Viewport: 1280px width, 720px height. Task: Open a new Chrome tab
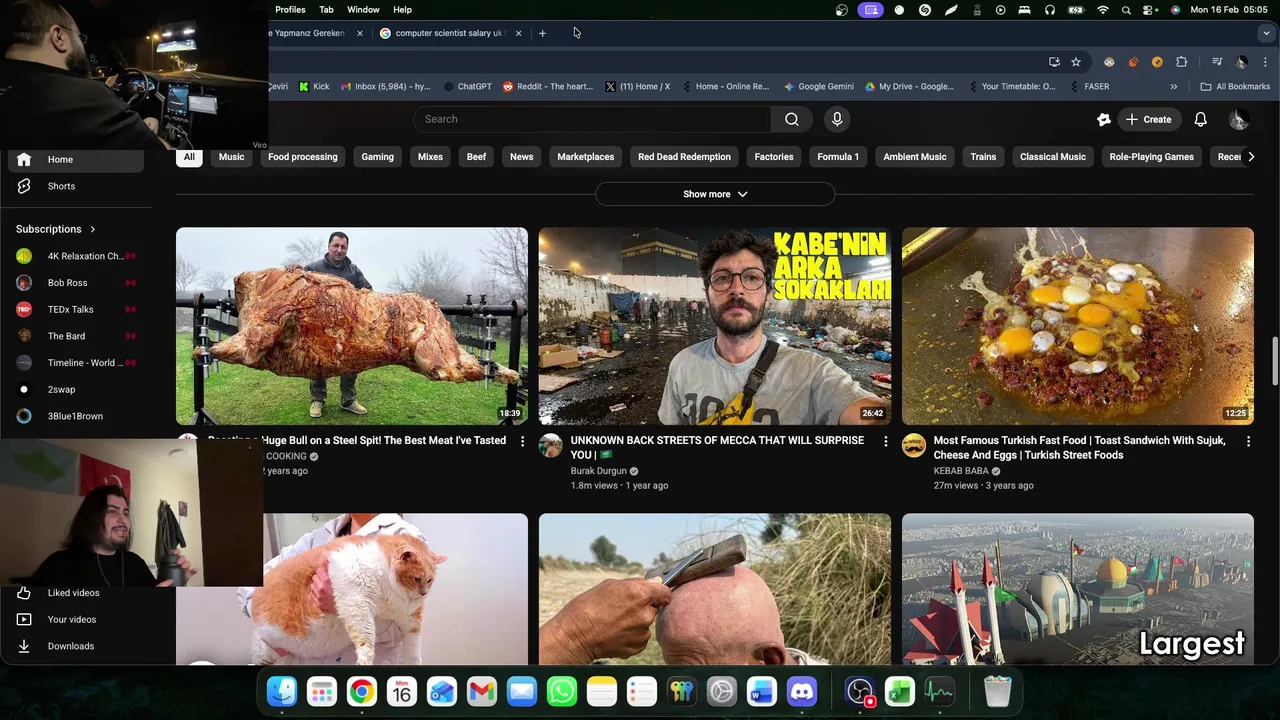pos(542,33)
